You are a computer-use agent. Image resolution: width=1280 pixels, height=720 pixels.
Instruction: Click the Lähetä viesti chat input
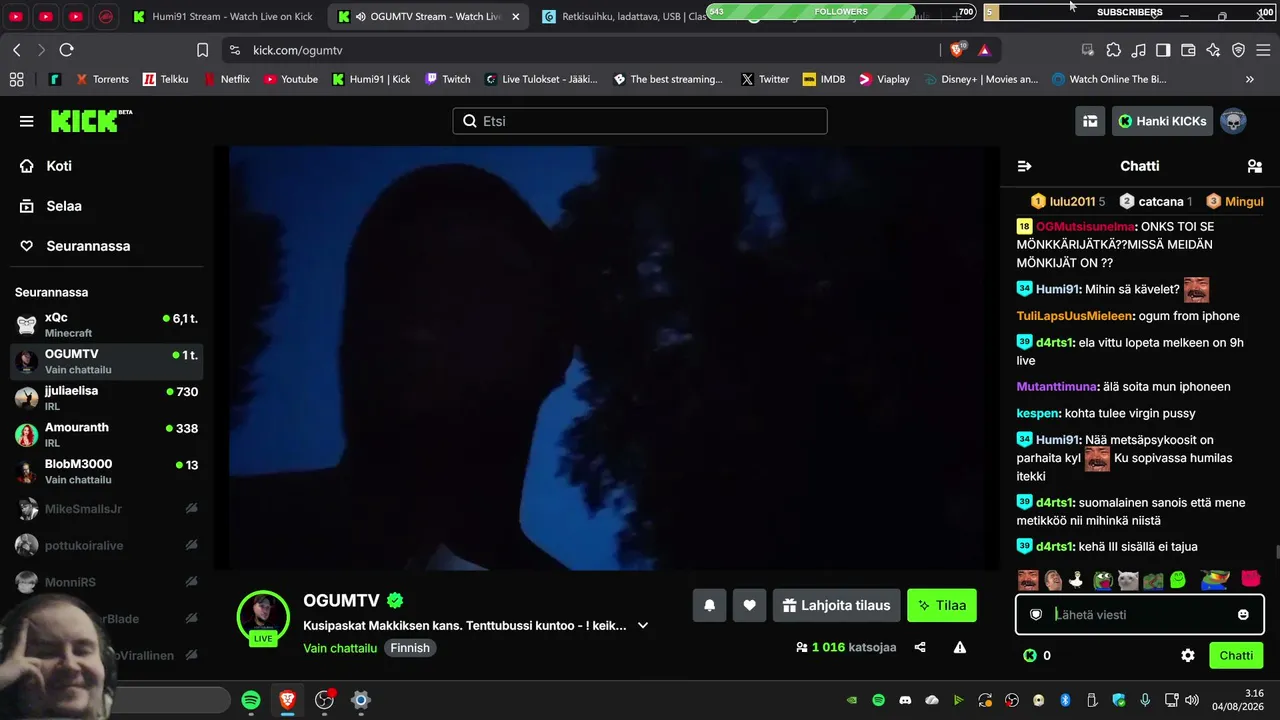coord(1139,614)
